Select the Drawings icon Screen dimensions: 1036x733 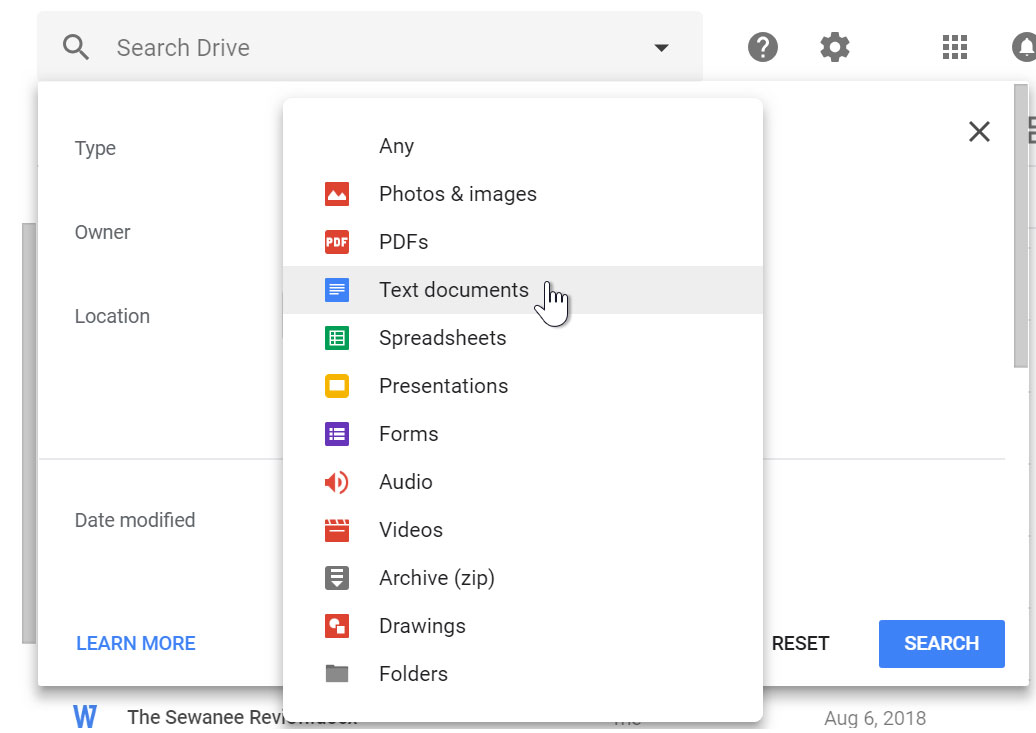tap(339, 625)
